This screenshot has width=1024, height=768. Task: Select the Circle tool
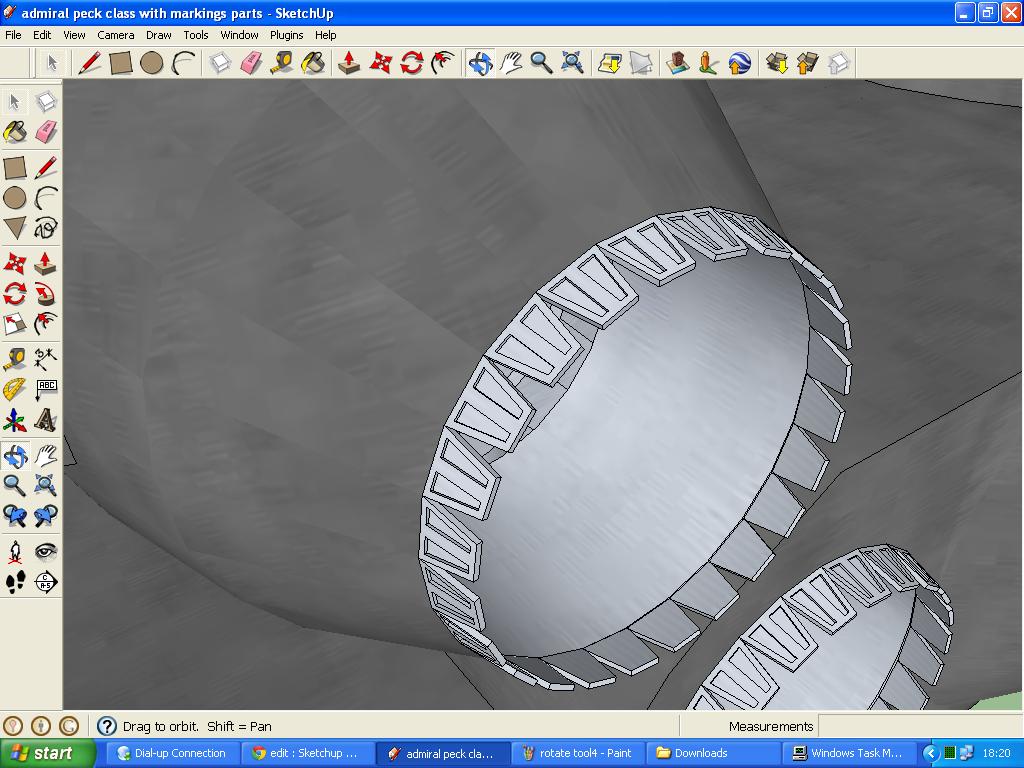coord(150,63)
